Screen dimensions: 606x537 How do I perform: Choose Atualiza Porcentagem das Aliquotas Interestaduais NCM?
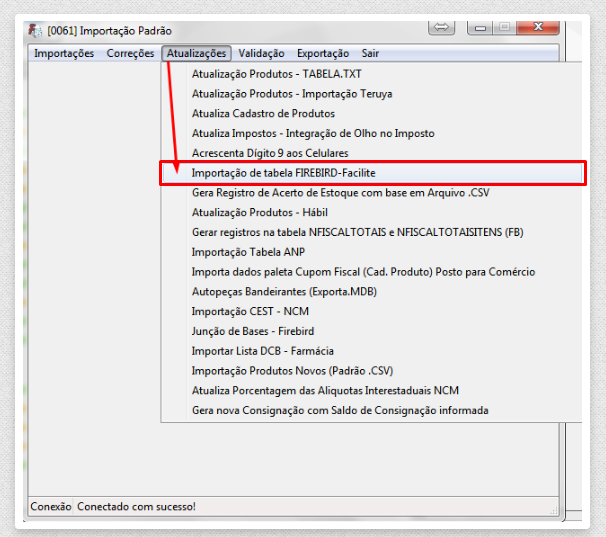pyautogui.click(x=371, y=390)
